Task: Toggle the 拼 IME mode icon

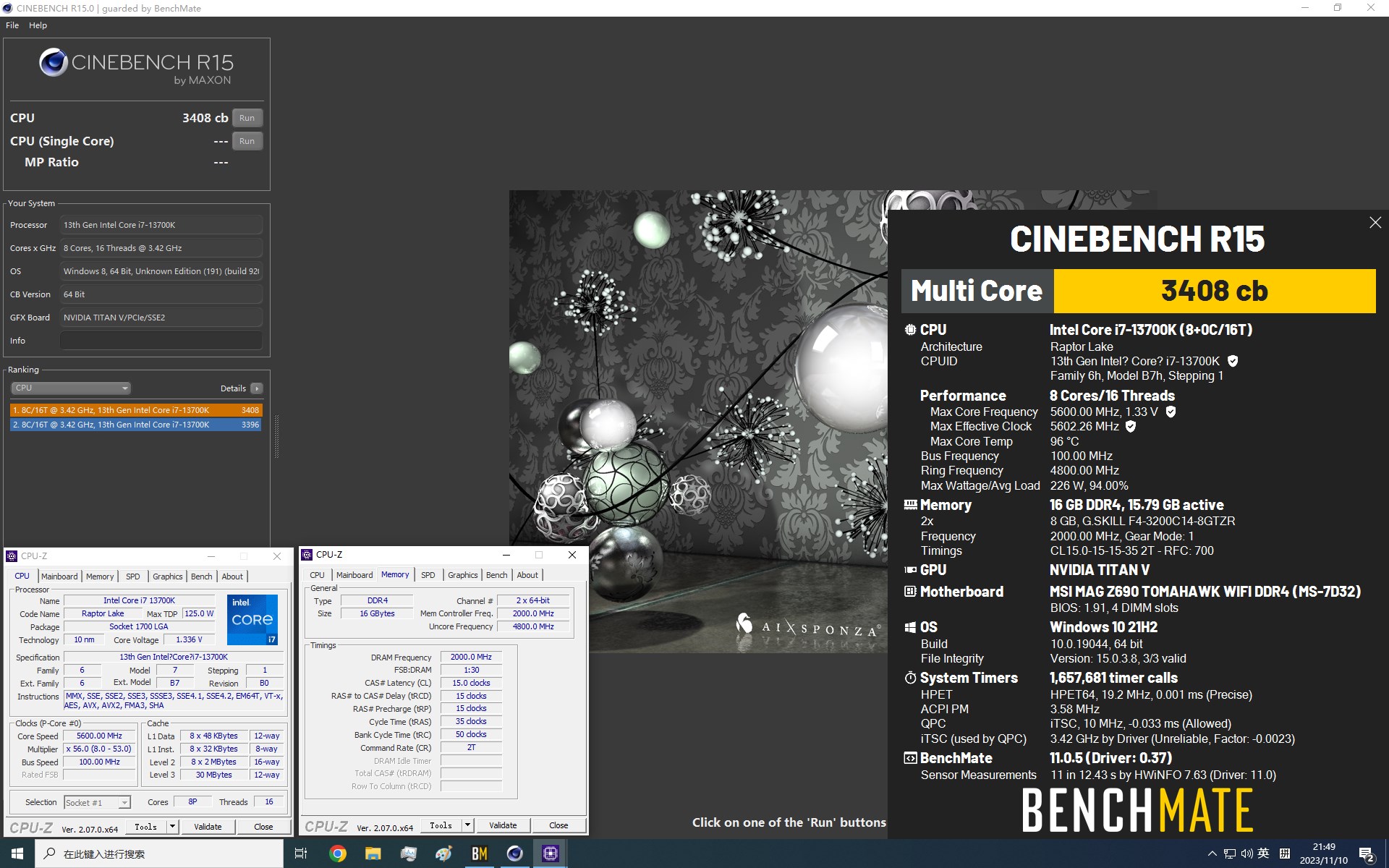Action: 1285,854
